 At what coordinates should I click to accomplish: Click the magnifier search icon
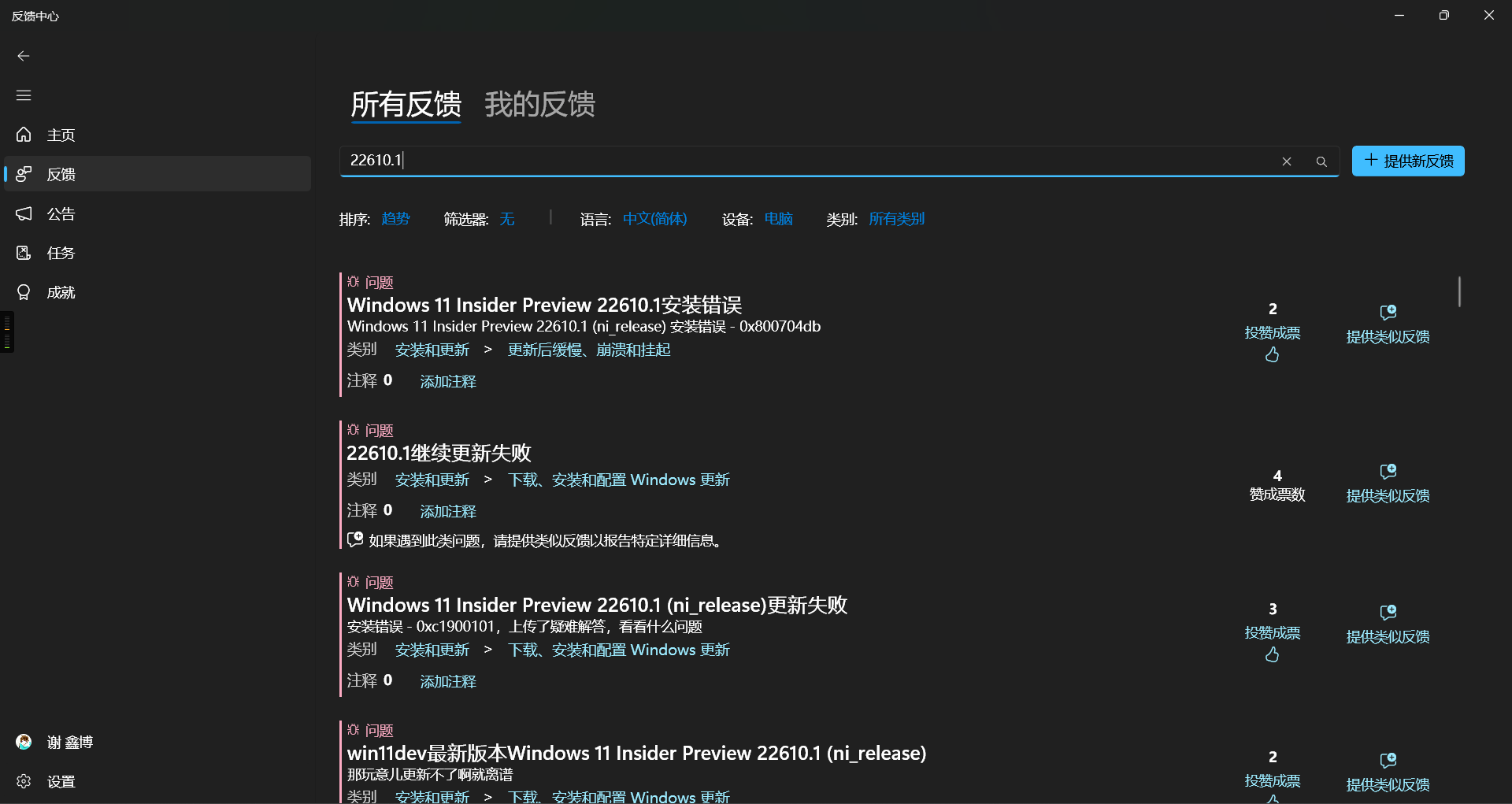(1321, 161)
